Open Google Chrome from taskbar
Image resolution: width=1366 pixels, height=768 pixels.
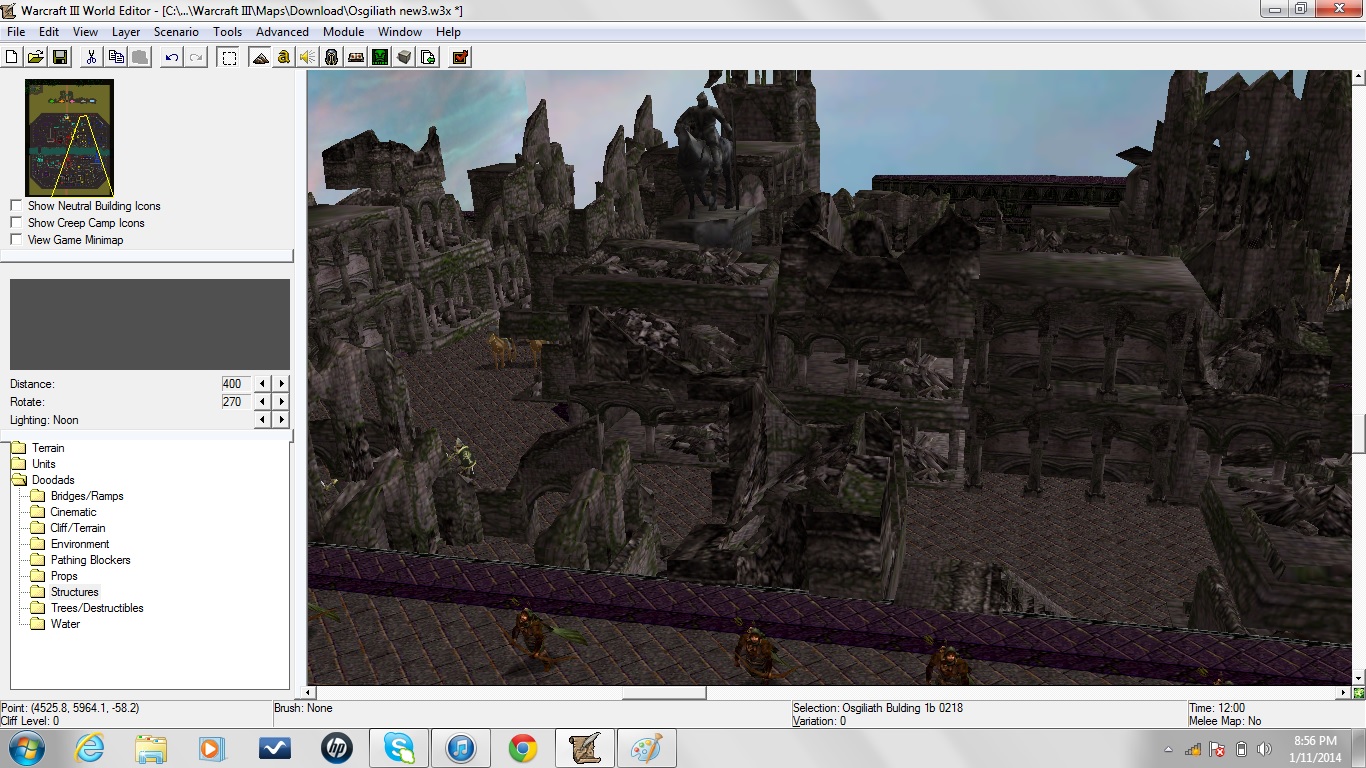(x=522, y=748)
